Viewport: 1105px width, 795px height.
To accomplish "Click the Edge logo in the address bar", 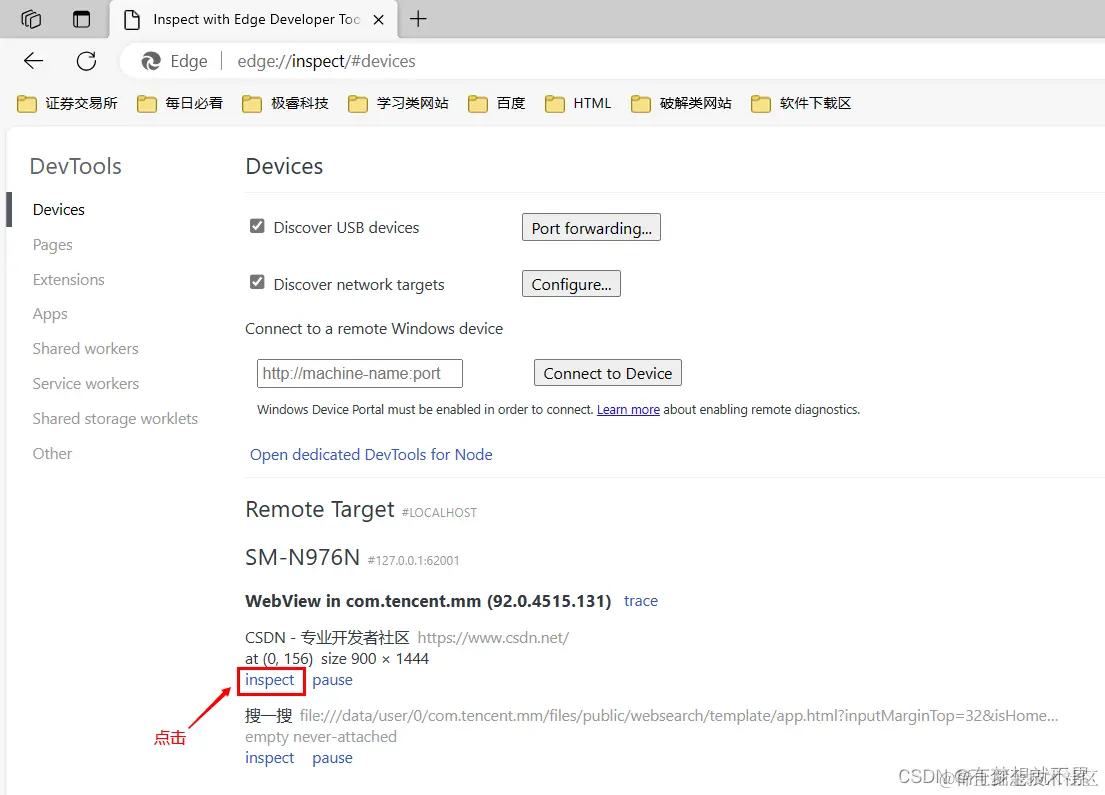I will 151,61.
